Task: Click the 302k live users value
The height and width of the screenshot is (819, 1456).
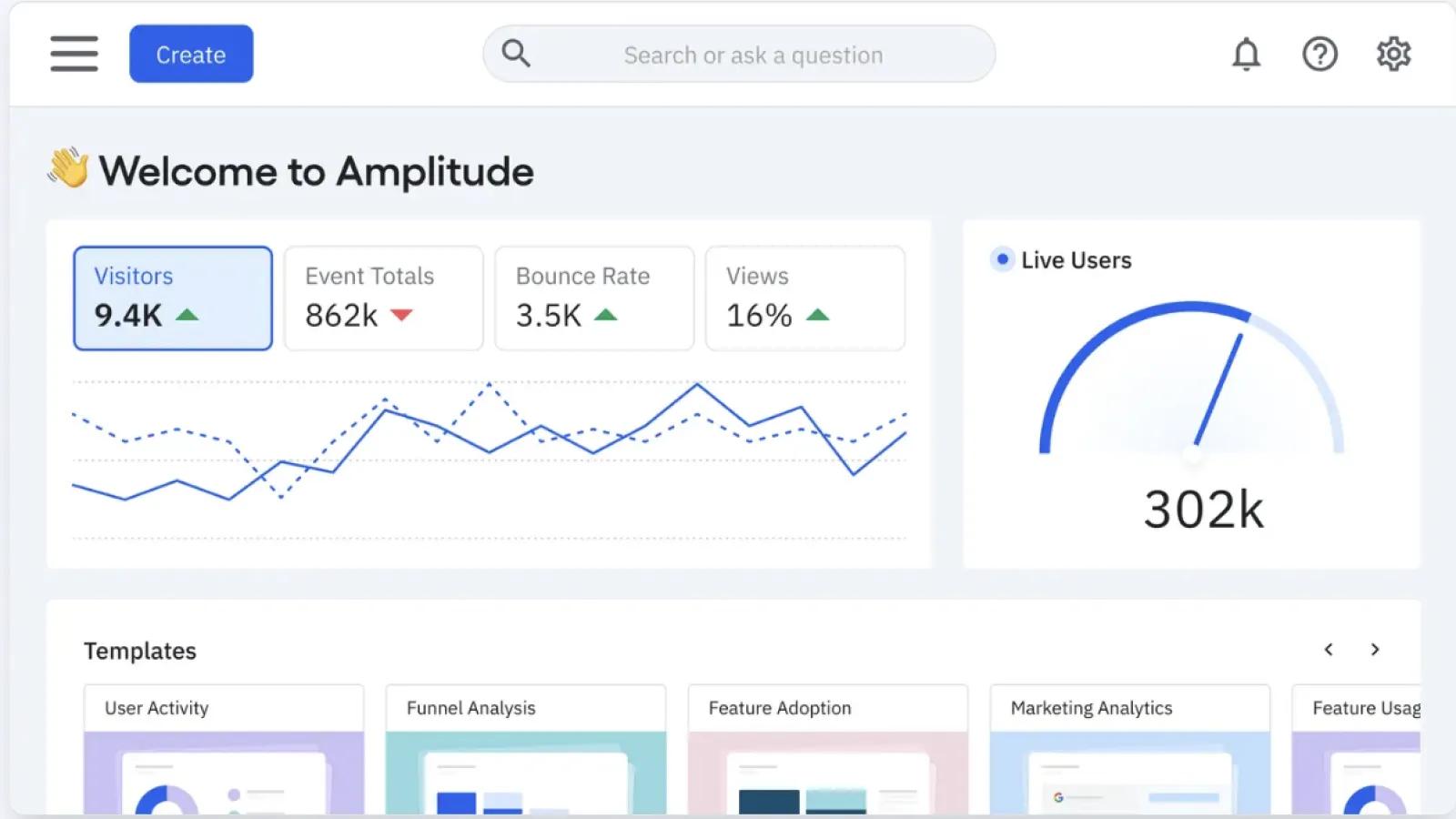Action: coord(1203,510)
